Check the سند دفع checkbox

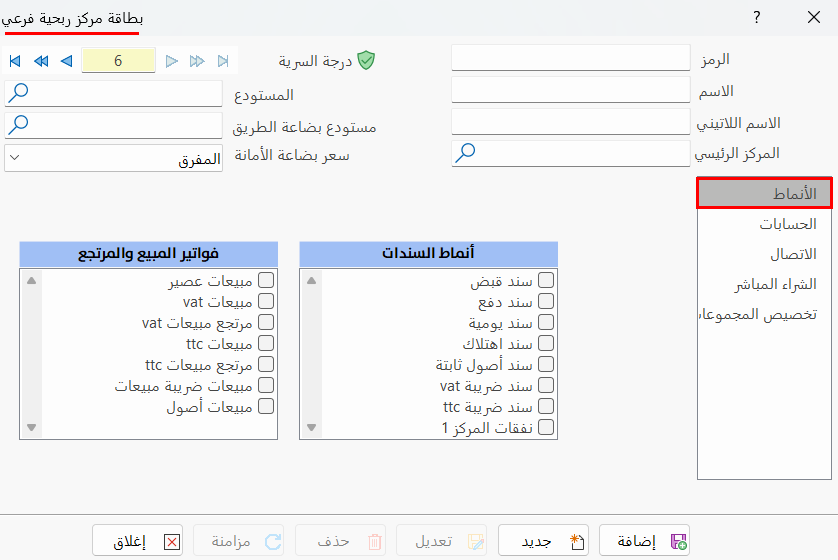click(546, 301)
